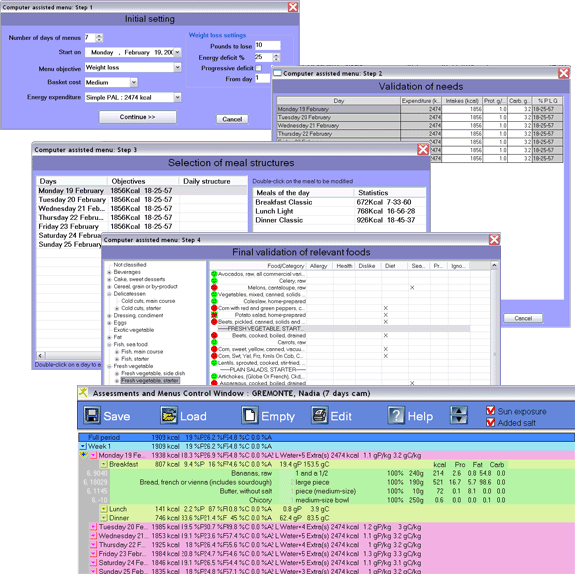Click the Edit printer icon
Image resolution: width=575 pixels, height=575 pixels.
(320, 415)
